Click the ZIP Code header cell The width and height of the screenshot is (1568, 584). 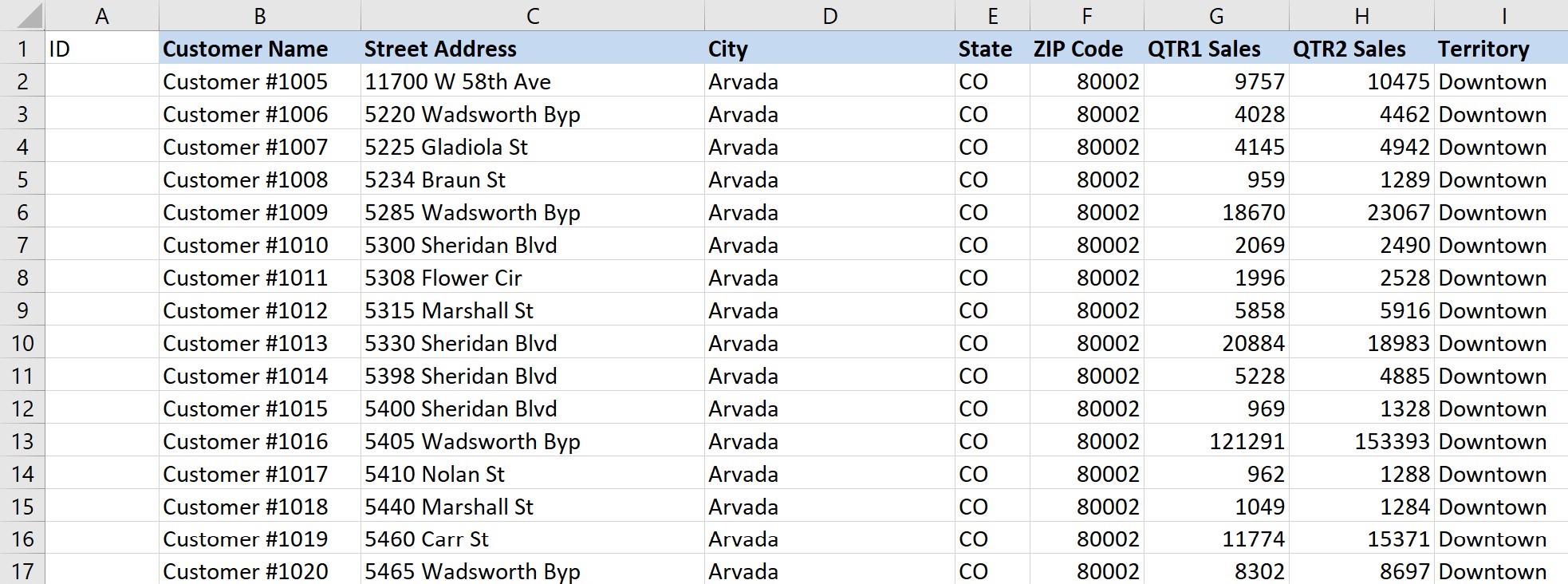[x=1086, y=49]
